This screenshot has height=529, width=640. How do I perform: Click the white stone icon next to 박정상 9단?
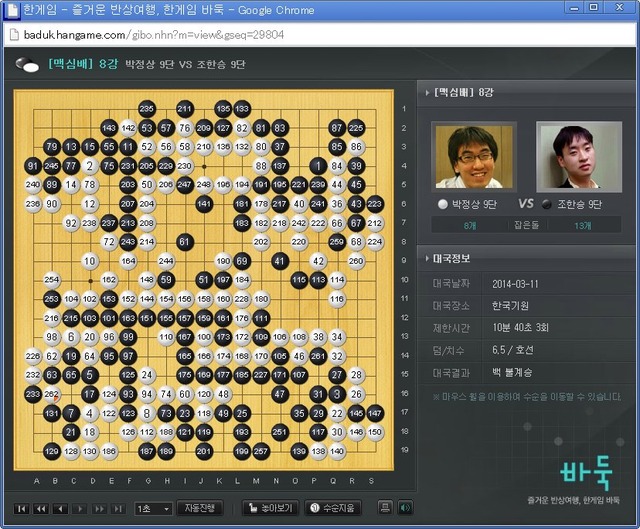(442, 204)
